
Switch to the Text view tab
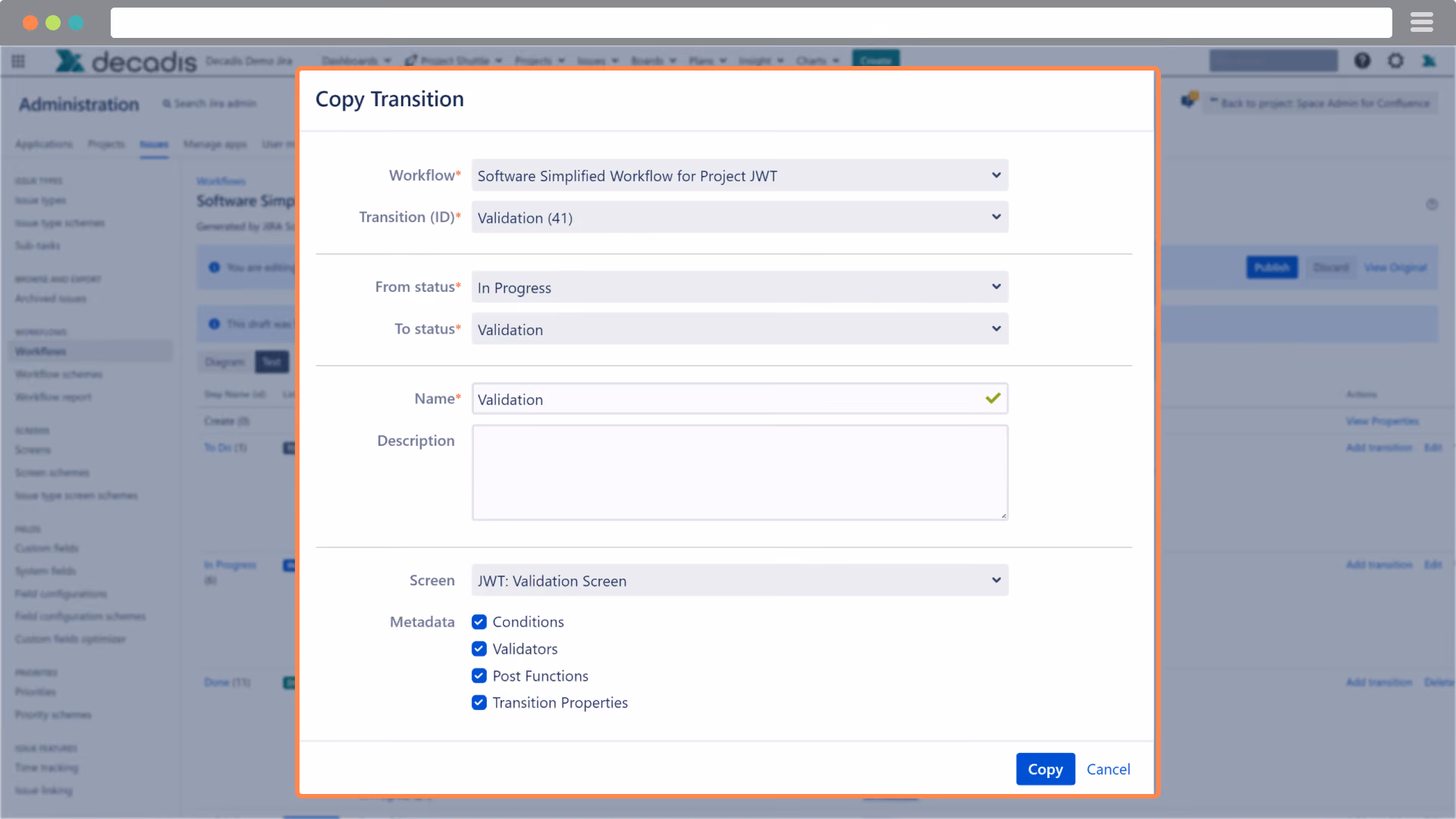[271, 362]
